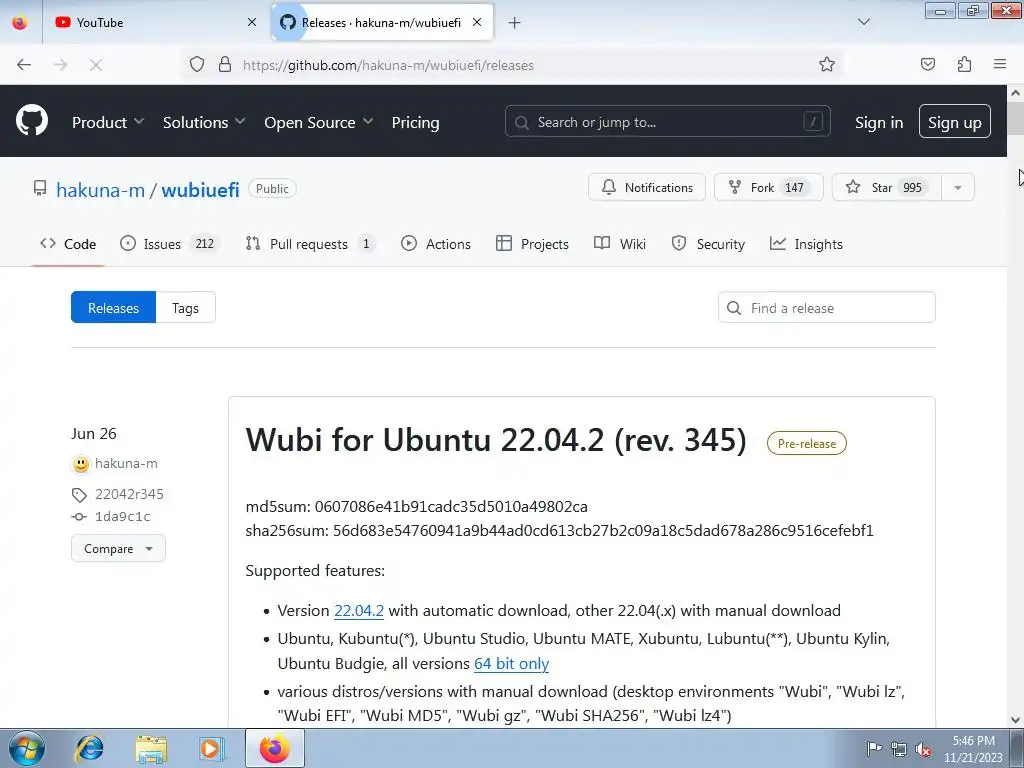This screenshot has width=1024, height=768.
Task: Open Windows Media Player taskbar icon
Action: (x=212, y=748)
